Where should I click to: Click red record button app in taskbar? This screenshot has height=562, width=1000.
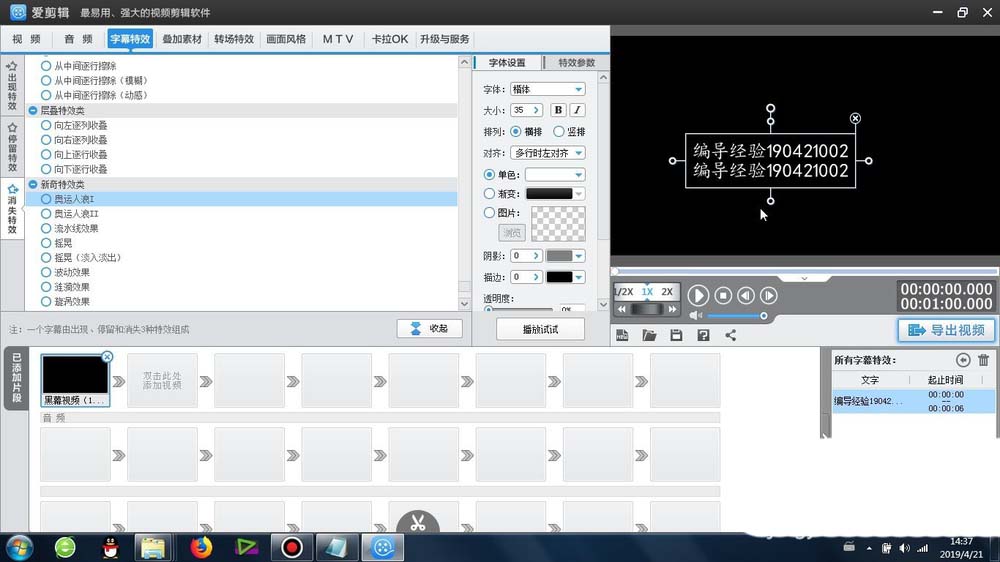click(x=291, y=547)
